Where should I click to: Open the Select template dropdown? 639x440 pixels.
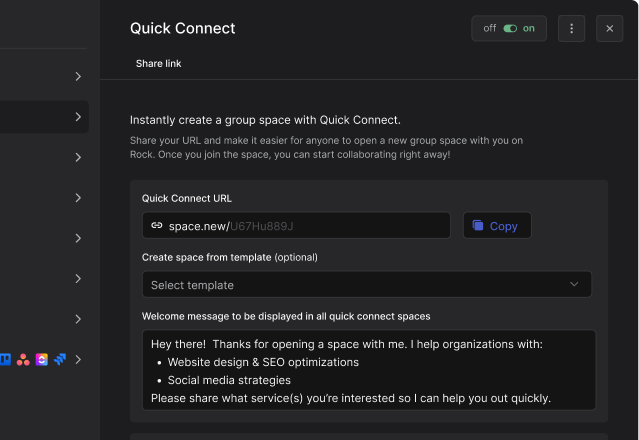click(x=367, y=284)
